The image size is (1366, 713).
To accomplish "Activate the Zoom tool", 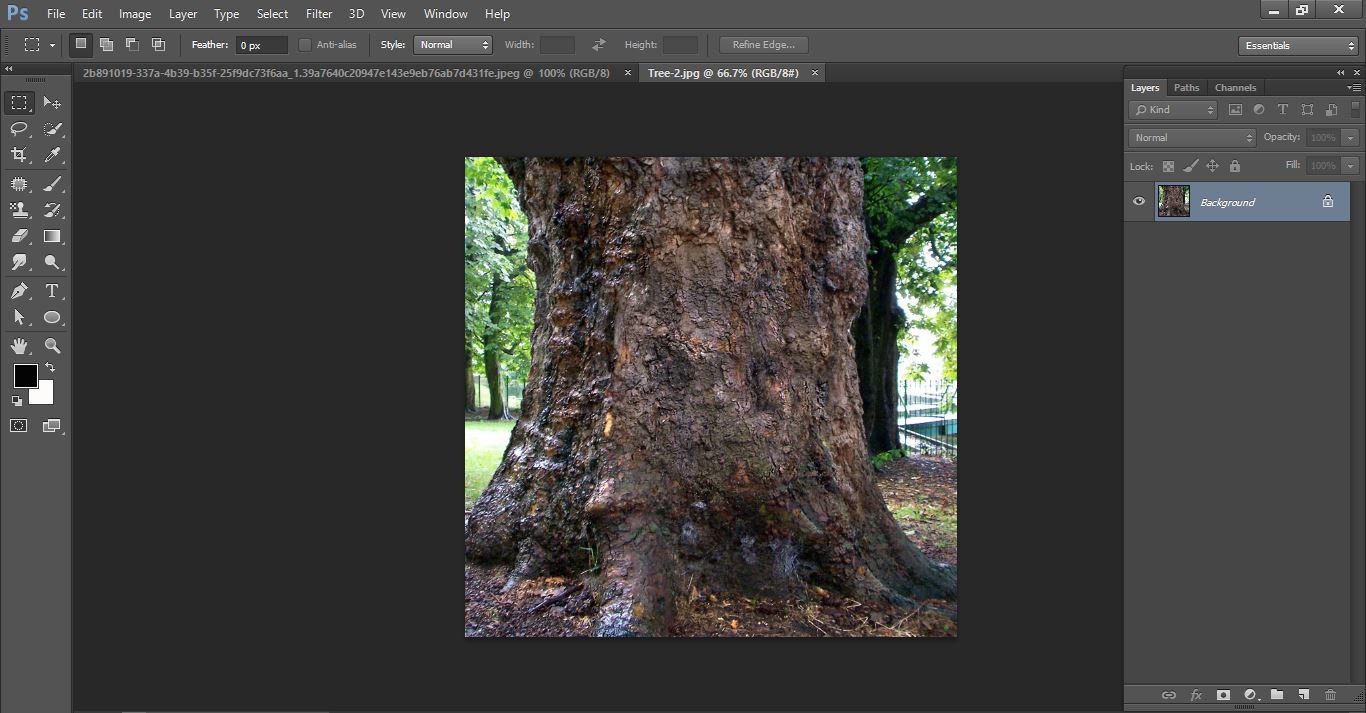I will click(52, 345).
